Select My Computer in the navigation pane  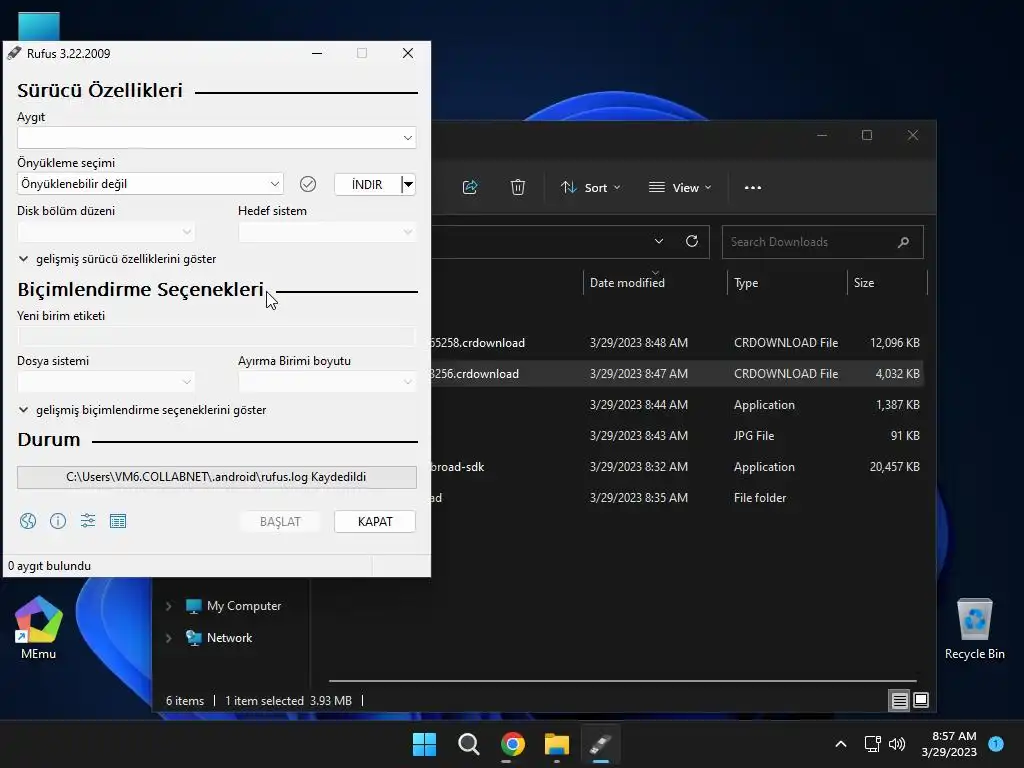244,606
